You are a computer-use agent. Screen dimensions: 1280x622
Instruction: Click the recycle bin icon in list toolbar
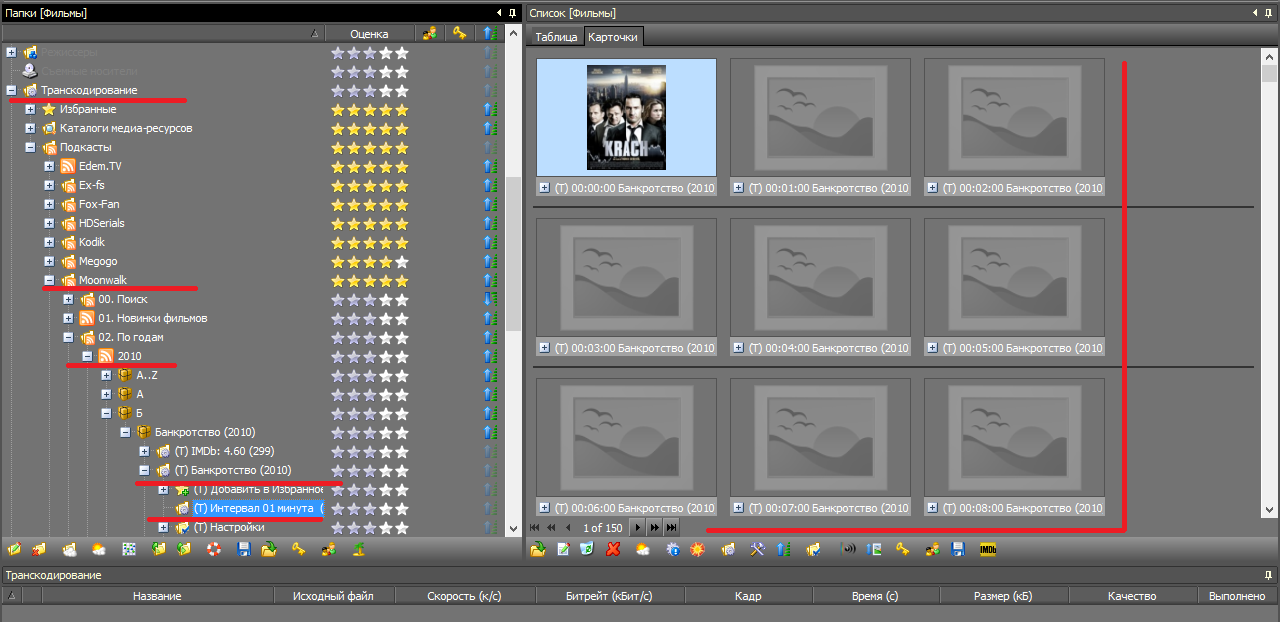(587, 549)
